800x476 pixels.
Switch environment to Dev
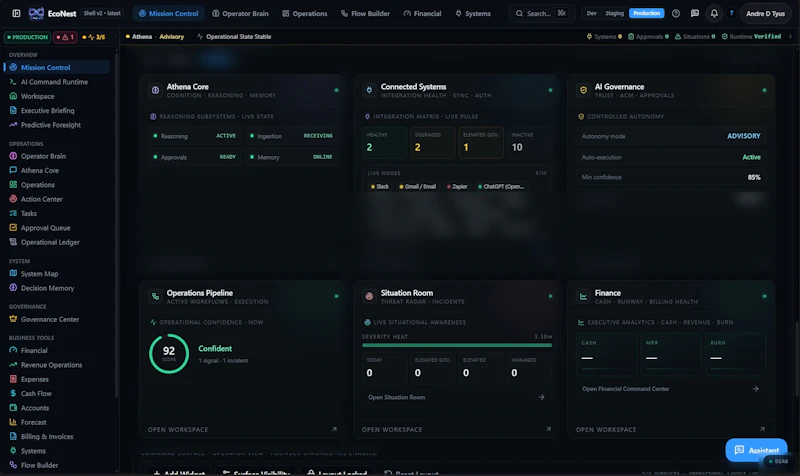pos(591,13)
